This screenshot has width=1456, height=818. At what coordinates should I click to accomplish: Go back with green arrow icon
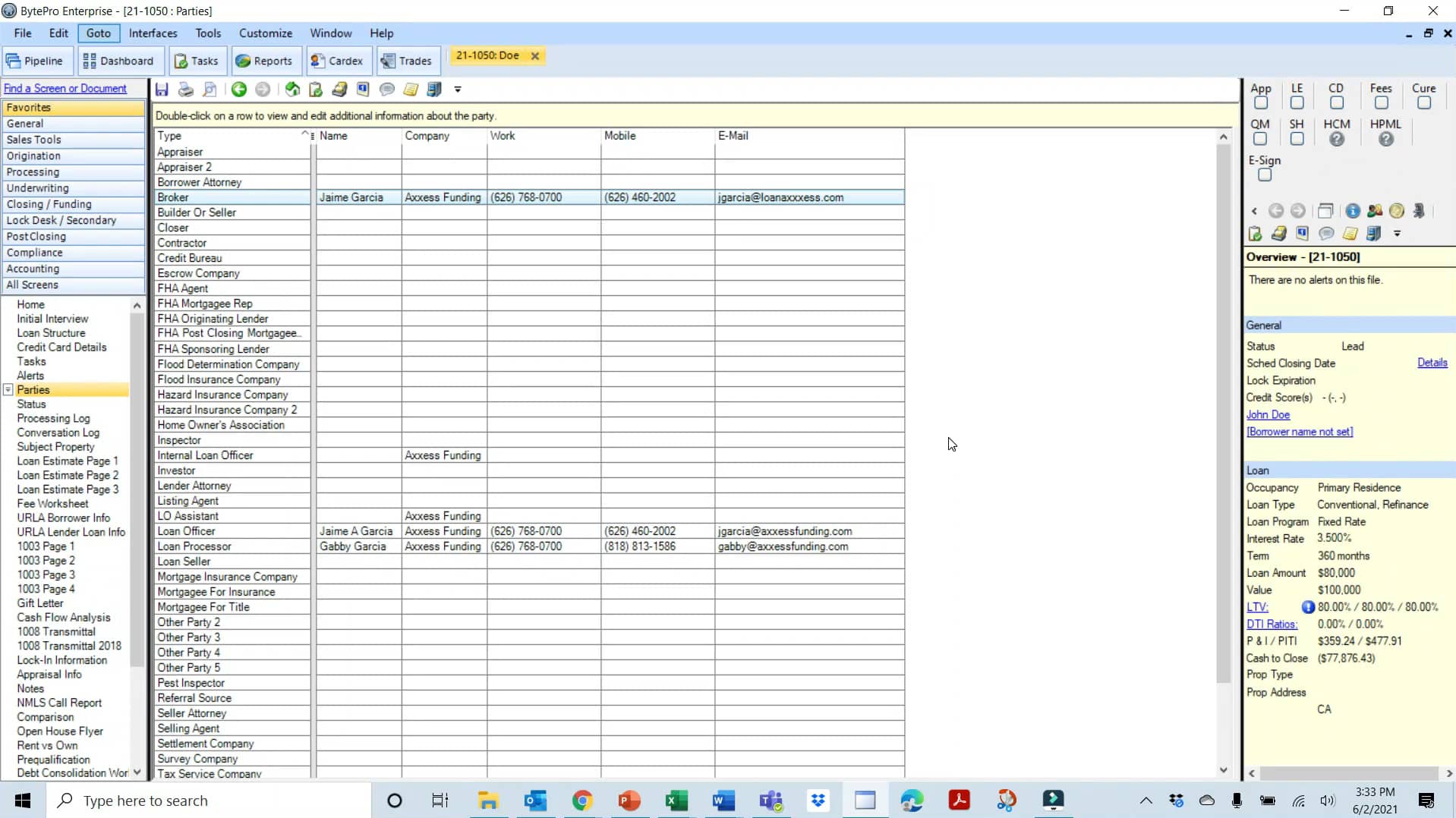pos(239,90)
